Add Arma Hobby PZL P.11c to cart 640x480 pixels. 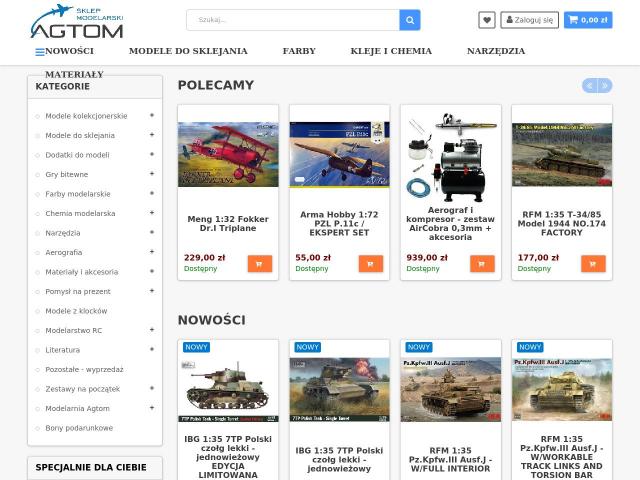coord(371,264)
